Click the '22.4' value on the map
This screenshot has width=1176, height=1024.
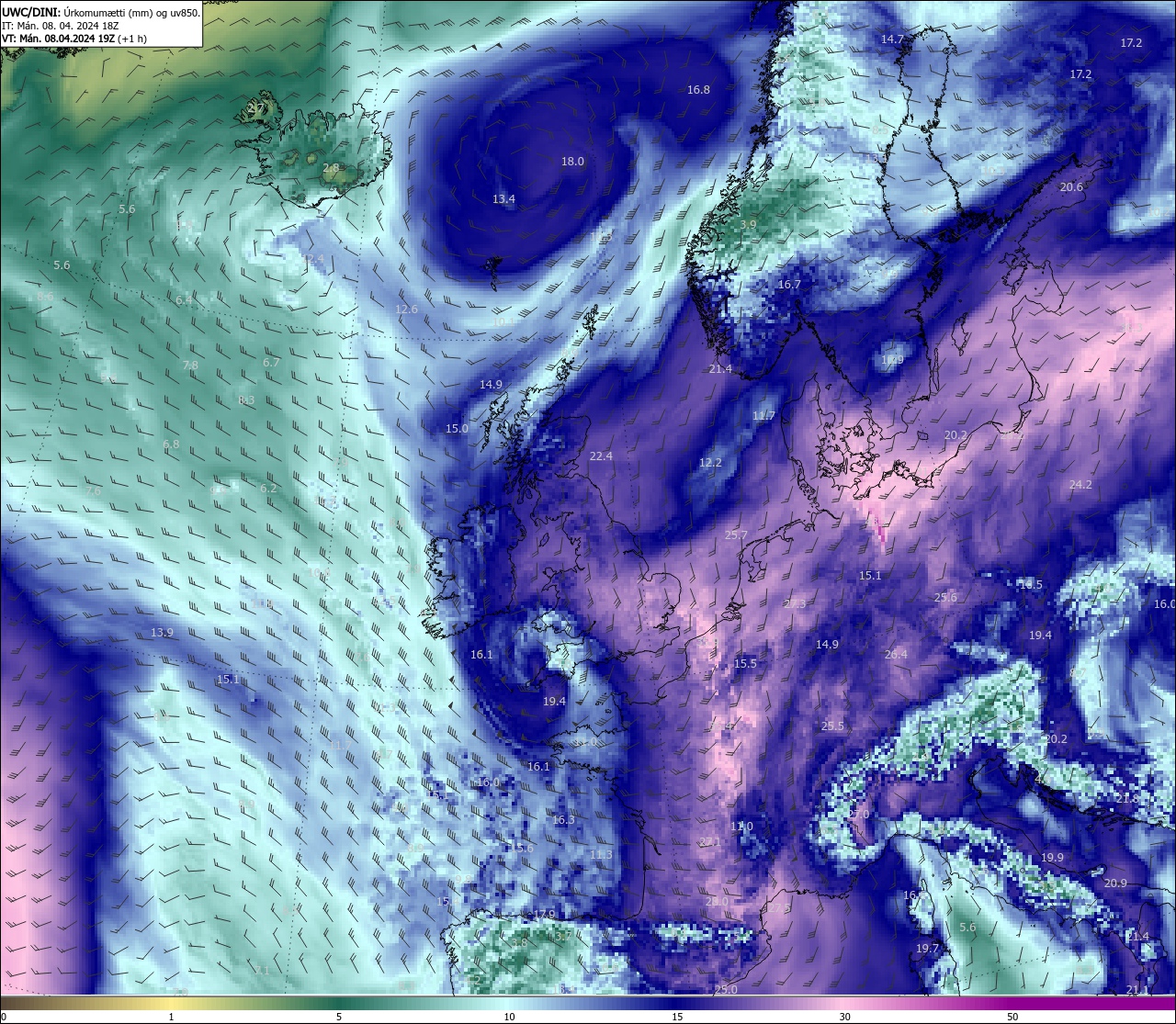(x=601, y=456)
